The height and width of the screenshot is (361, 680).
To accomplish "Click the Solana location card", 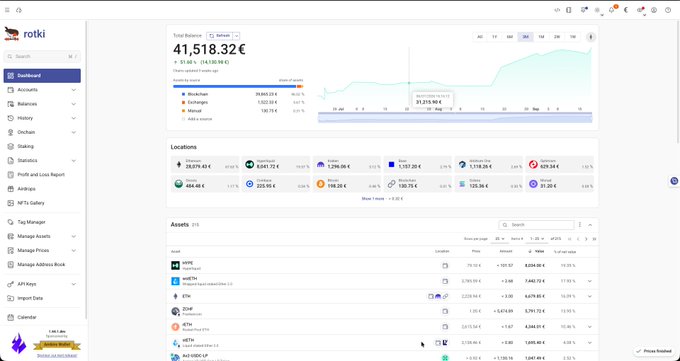I will tap(489, 184).
